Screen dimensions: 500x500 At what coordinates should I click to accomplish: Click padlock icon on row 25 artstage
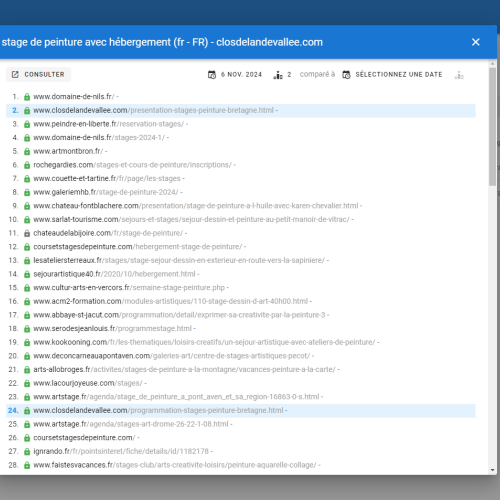point(27,424)
